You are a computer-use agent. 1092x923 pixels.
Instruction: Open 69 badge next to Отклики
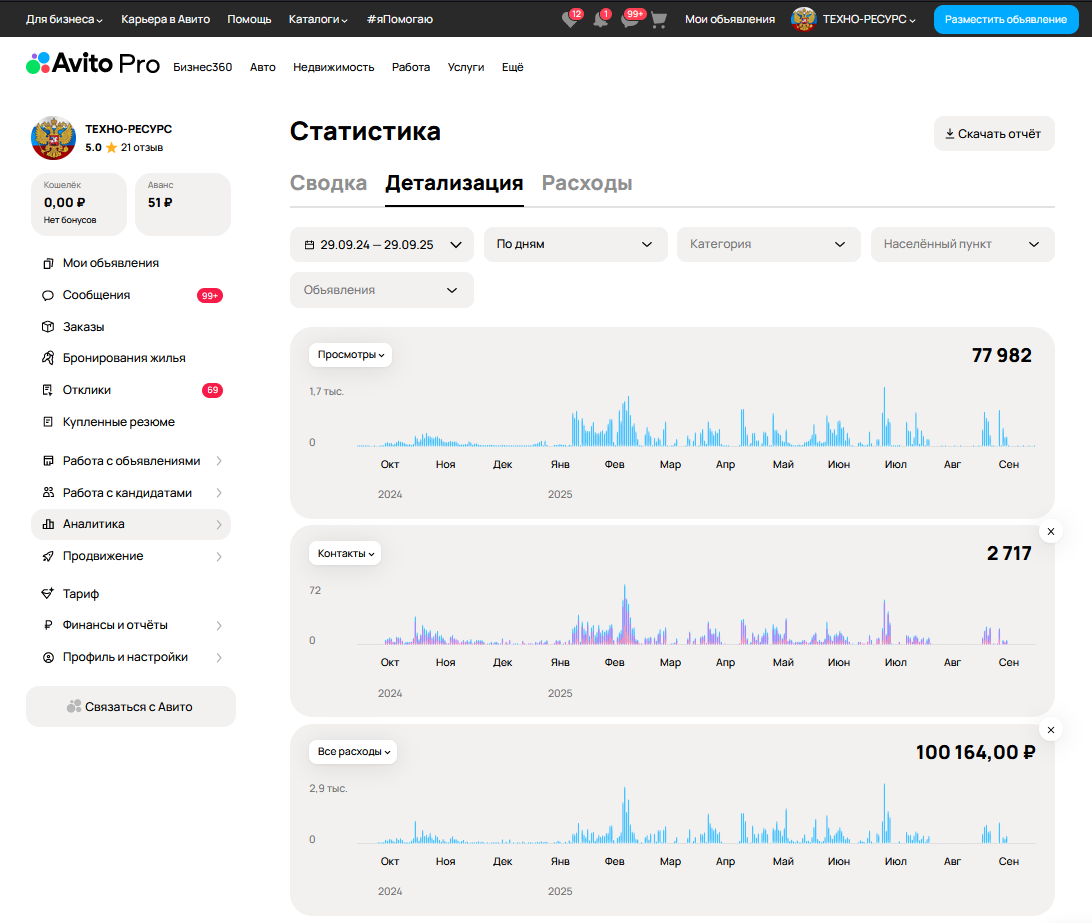(212, 390)
